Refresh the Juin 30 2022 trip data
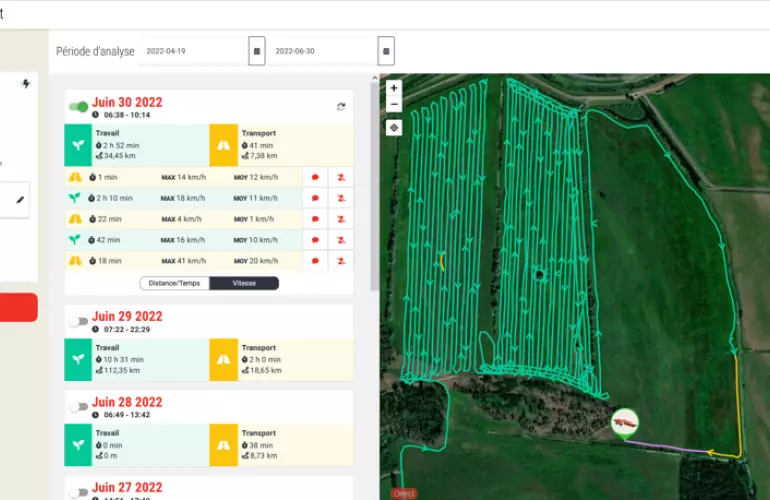 tap(341, 107)
